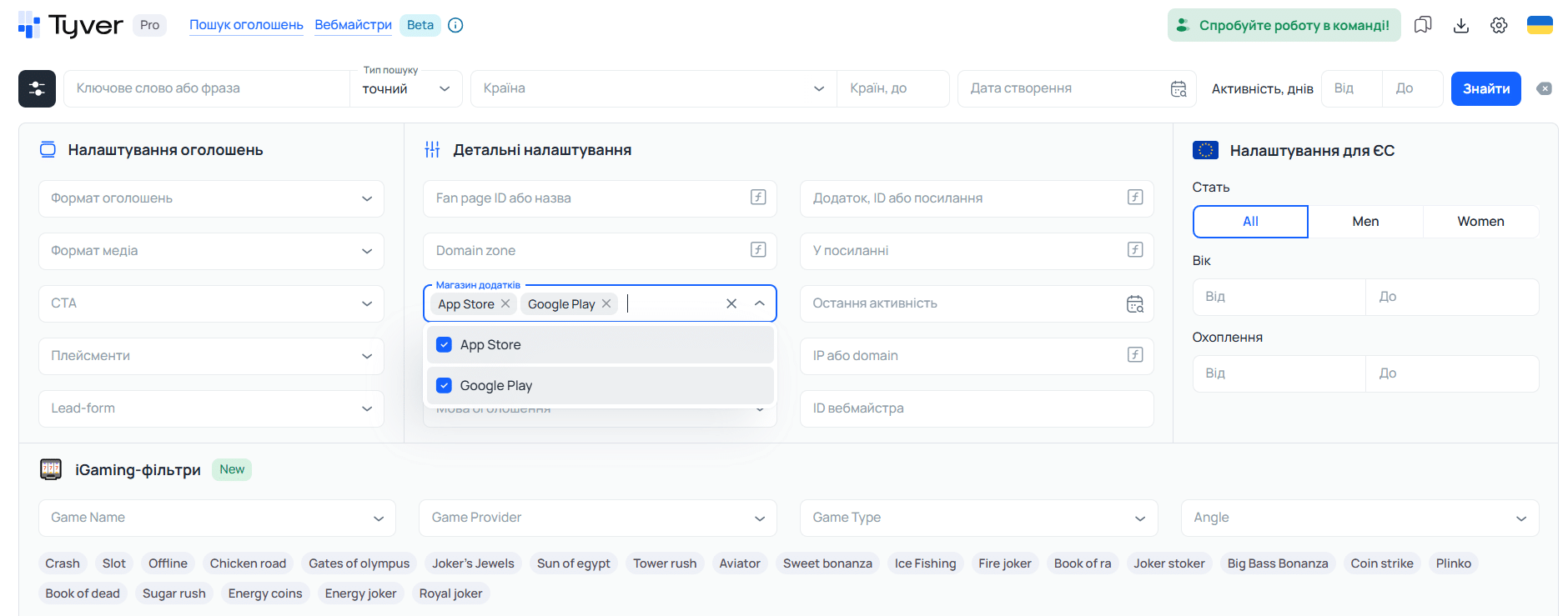Screen dimensions: 1568x616
Task: Open the CTA dropdown
Action: point(211,303)
